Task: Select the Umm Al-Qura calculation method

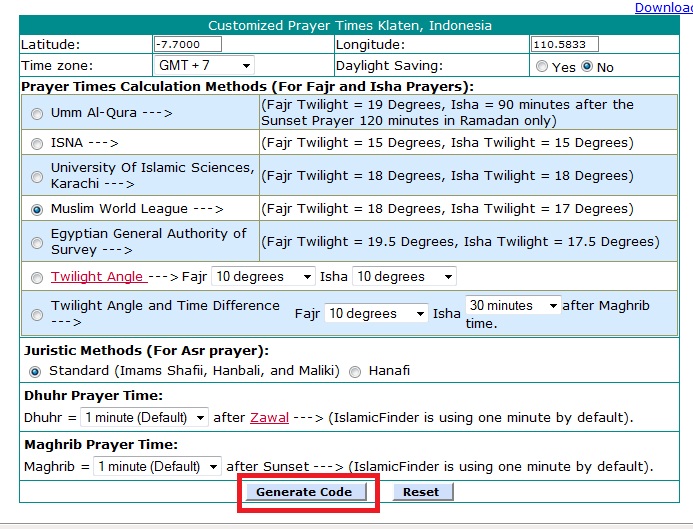Action: tap(37, 113)
